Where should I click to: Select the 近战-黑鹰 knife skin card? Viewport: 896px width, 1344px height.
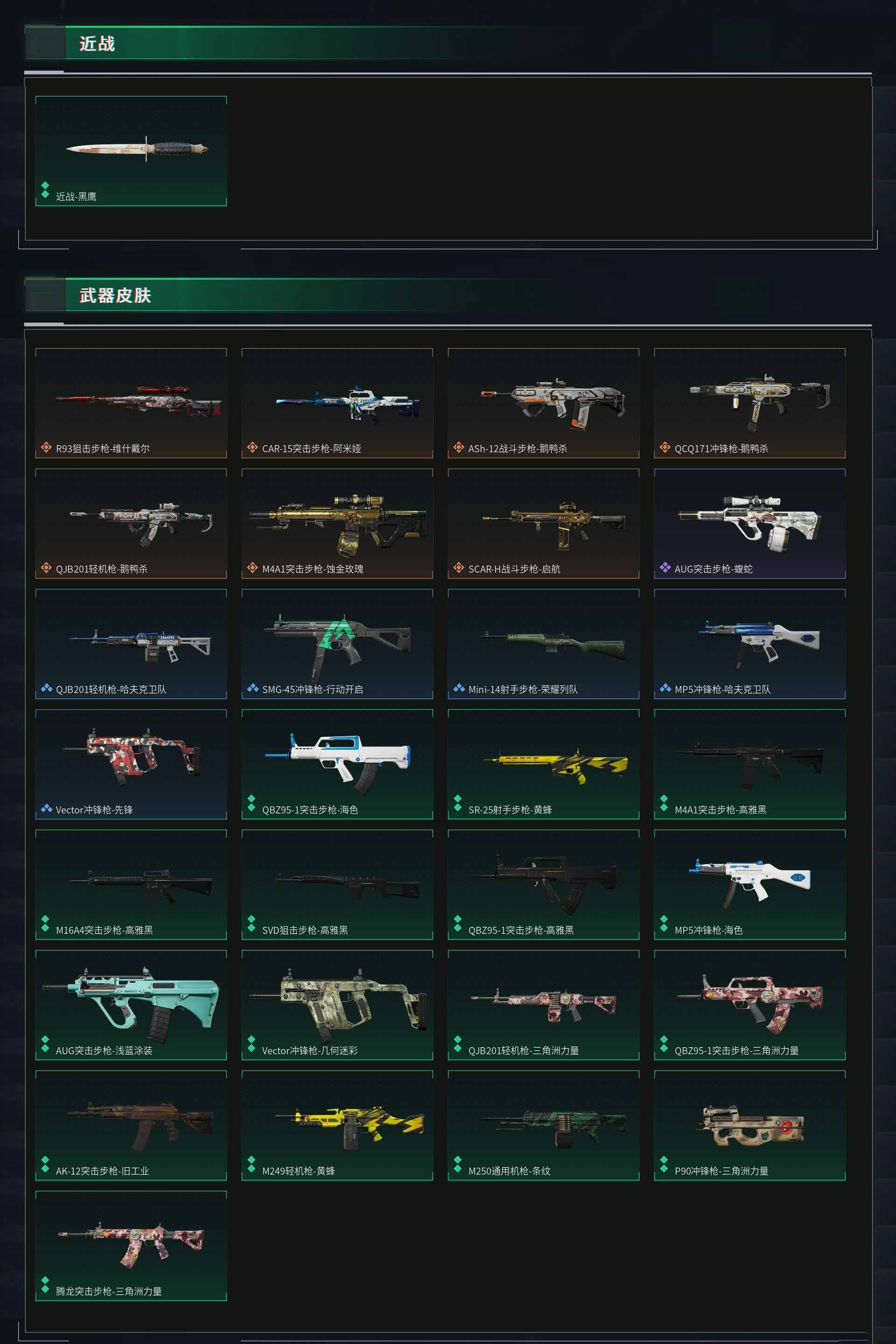pyautogui.click(x=131, y=151)
